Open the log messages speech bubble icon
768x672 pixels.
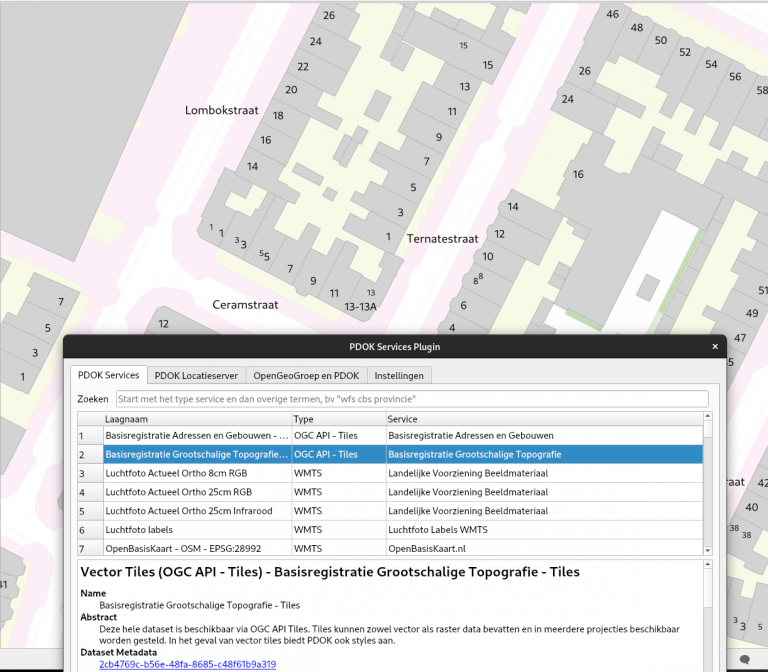tap(744, 659)
